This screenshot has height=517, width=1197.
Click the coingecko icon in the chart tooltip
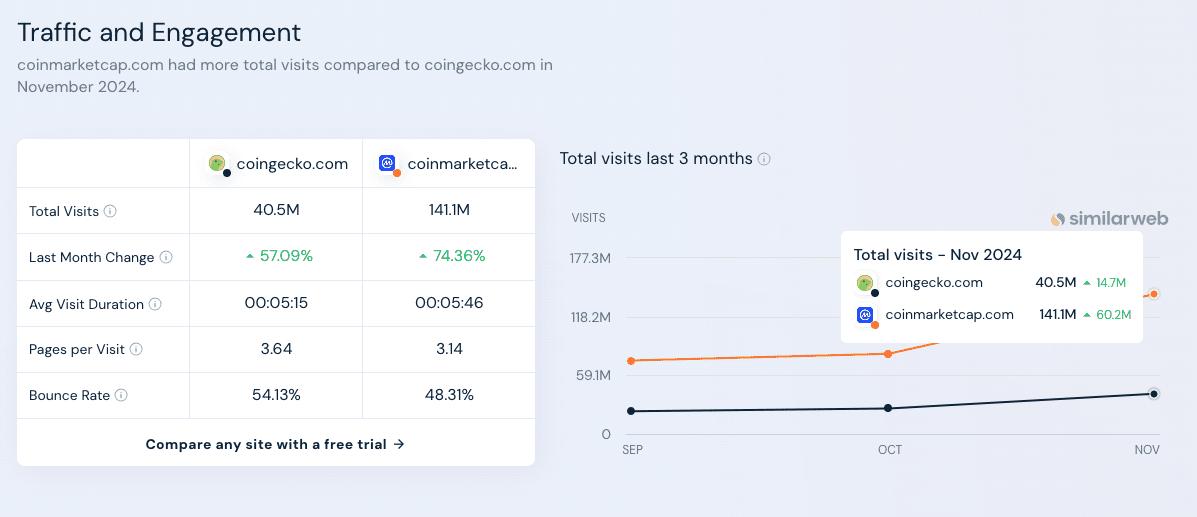coord(866,284)
